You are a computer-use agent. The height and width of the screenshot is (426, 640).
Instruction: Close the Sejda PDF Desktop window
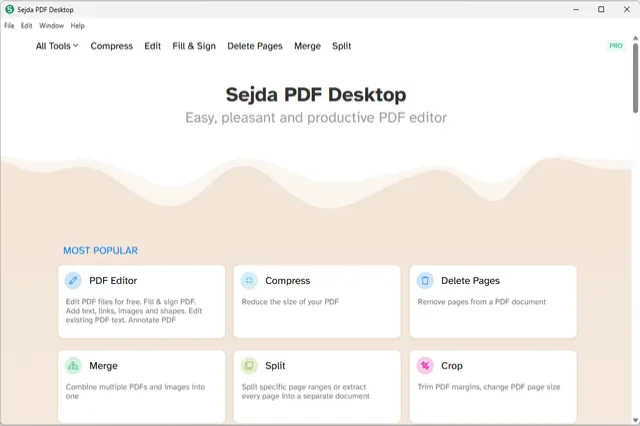click(x=627, y=9)
